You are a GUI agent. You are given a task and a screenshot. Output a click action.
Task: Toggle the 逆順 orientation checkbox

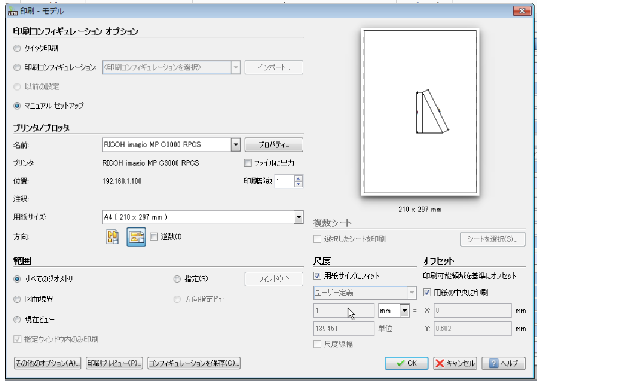pyautogui.click(x=154, y=237)
